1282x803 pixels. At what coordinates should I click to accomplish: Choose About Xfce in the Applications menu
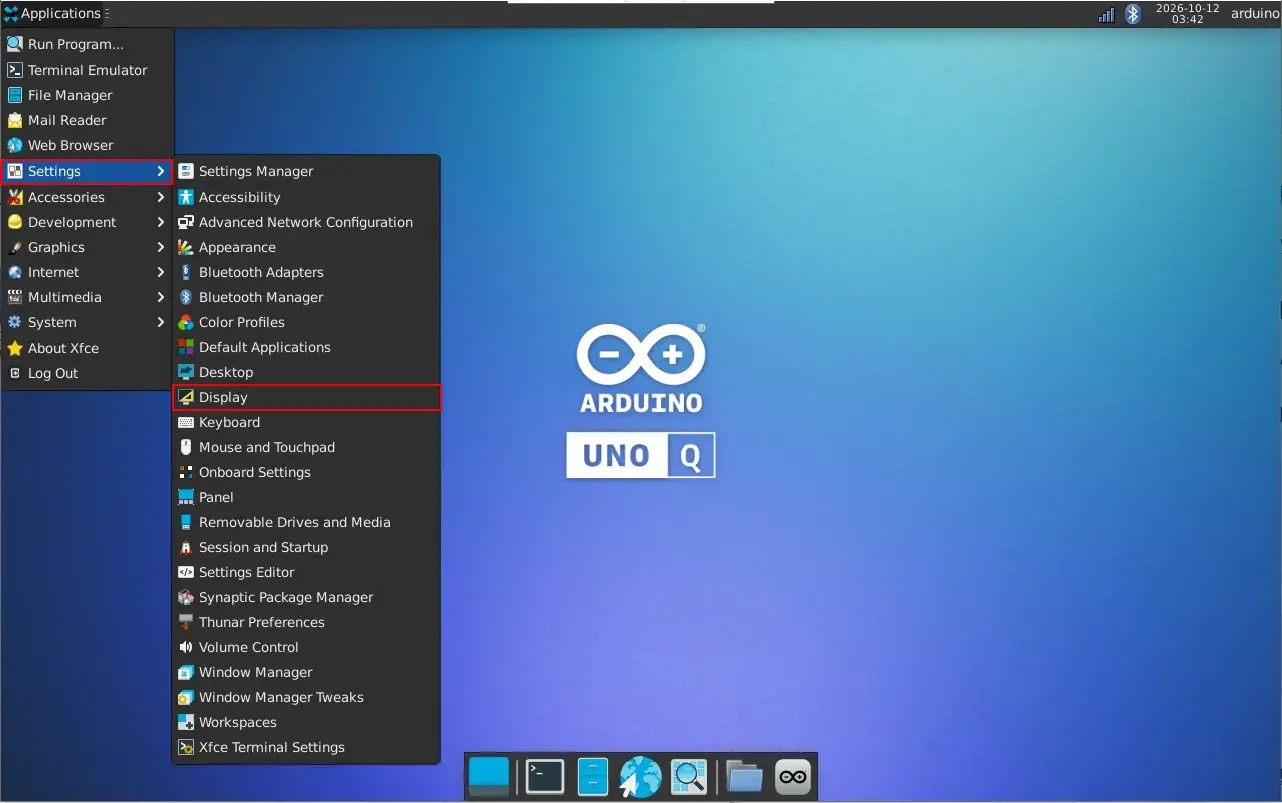pyautogui.click(x=87, y=348)
